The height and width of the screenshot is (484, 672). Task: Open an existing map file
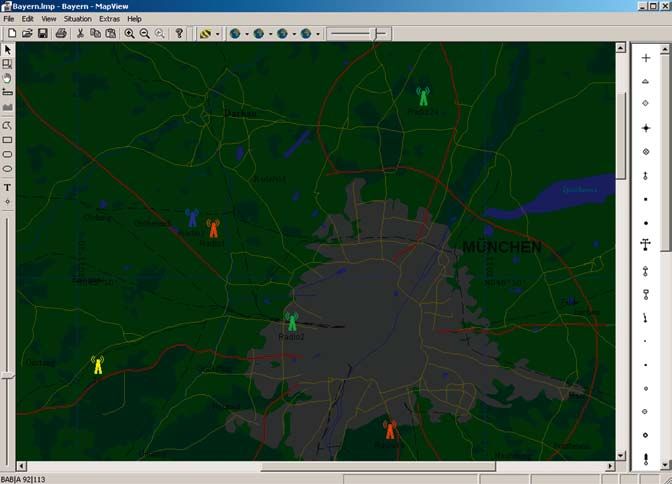(27, 33)
